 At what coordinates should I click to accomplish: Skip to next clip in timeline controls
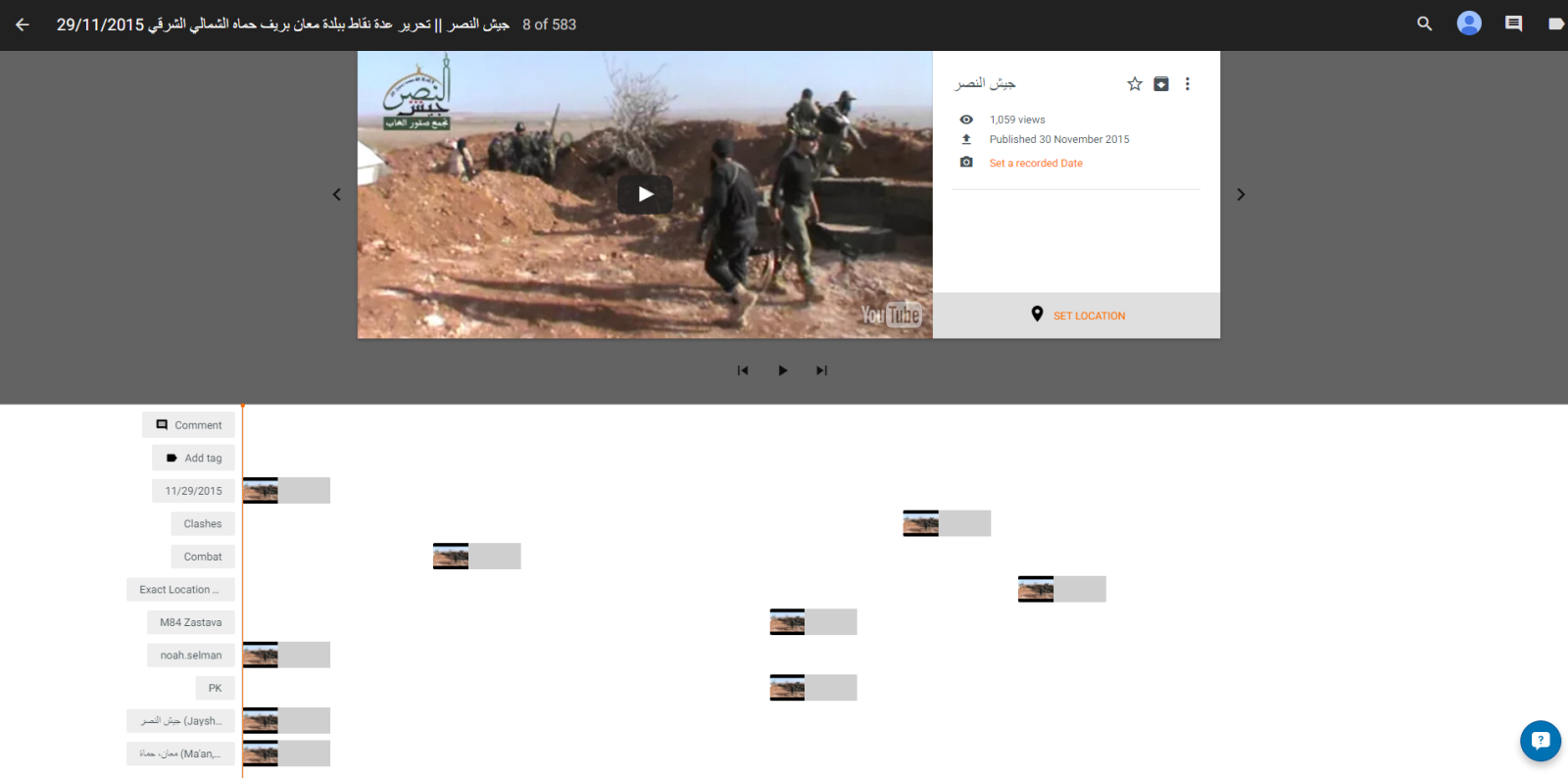(821, 370)
